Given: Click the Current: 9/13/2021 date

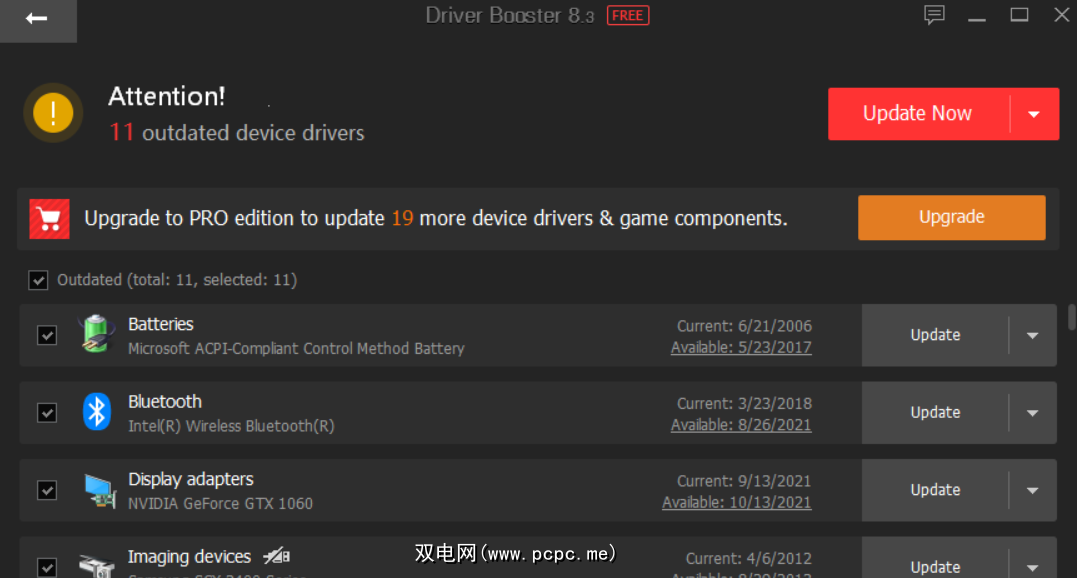Looking at the screenshot, I should [745, 481].
